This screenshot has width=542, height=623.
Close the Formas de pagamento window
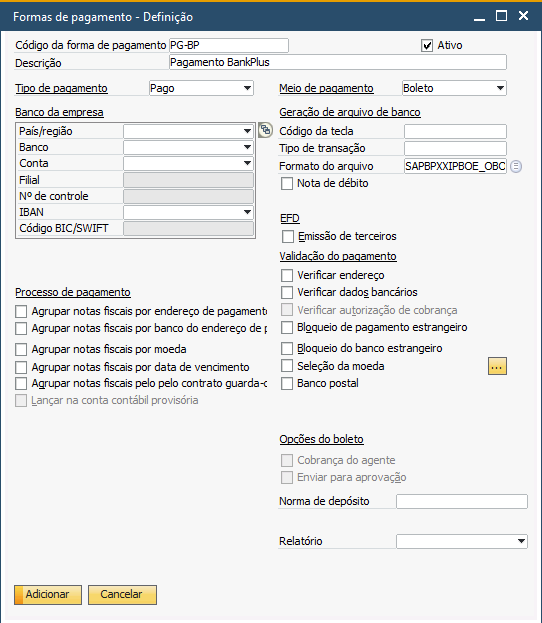coord(524,16)
